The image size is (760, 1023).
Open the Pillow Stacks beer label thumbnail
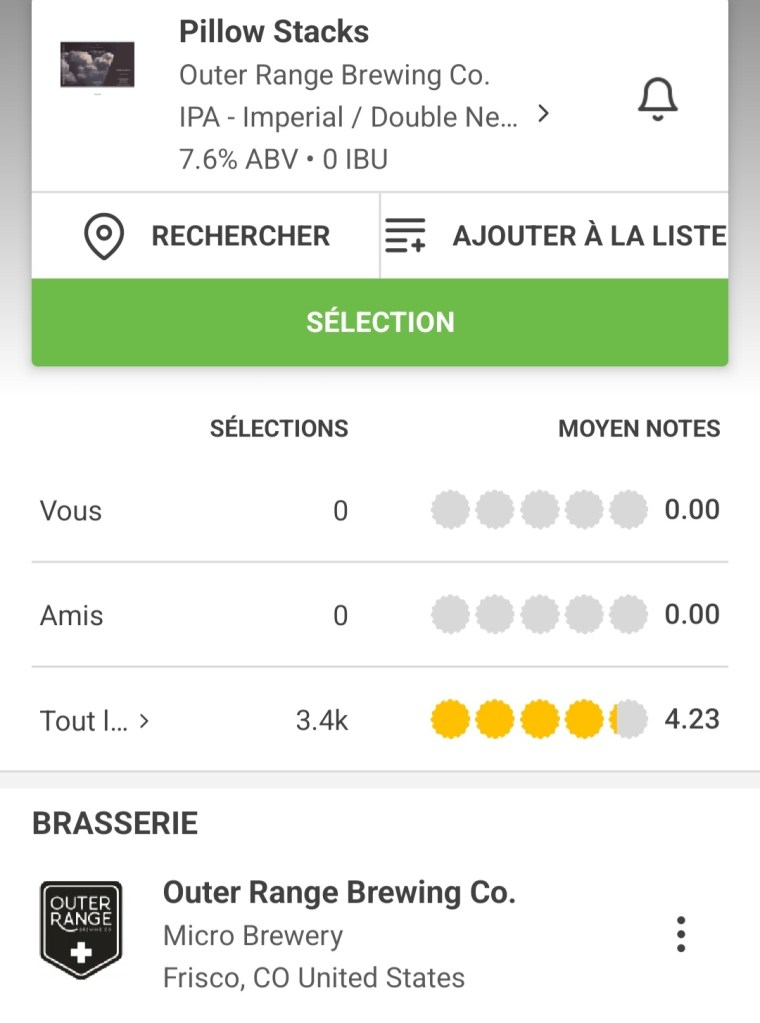(97, 65)
